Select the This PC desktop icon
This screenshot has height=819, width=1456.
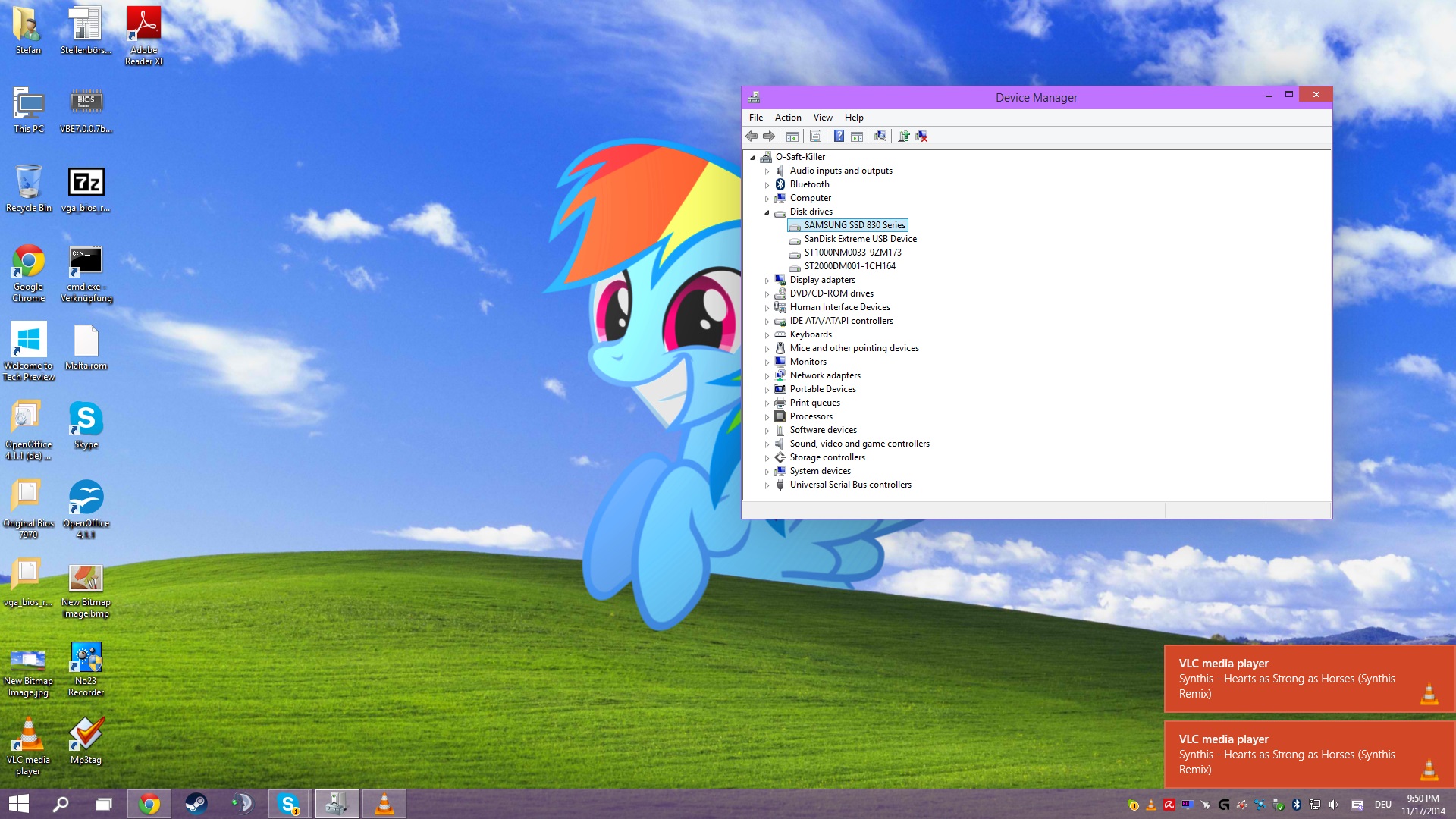tap(29, 110)
